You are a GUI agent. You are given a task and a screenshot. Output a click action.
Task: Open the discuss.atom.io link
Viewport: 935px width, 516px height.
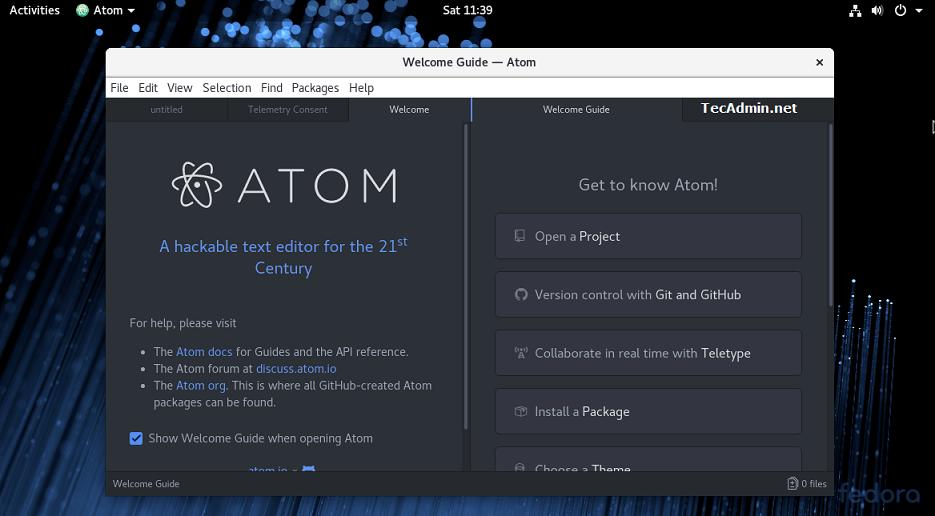(296, 369)
